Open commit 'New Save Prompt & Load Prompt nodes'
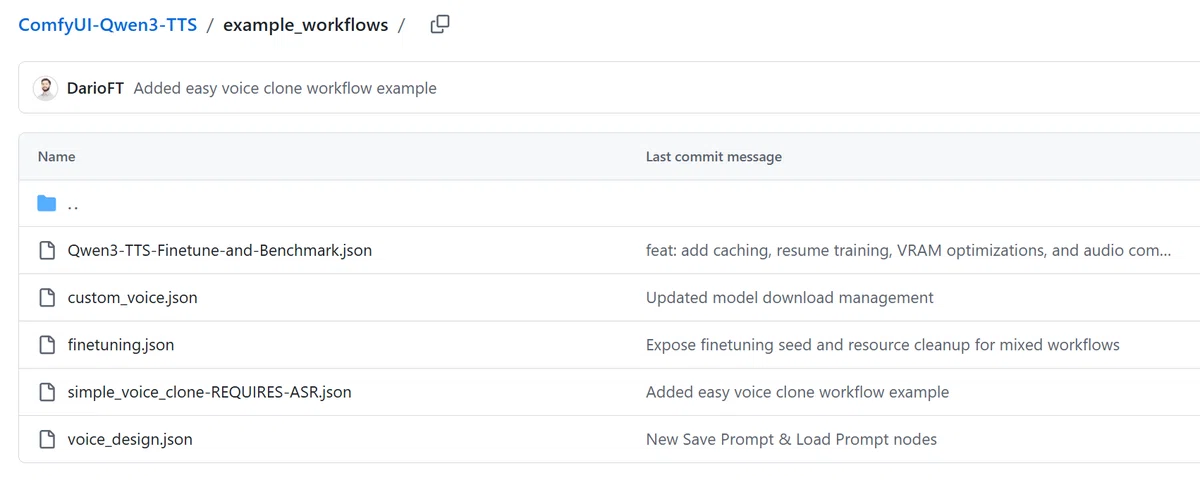The height and width of the screenshot is (487, 1200). point(791,439)
